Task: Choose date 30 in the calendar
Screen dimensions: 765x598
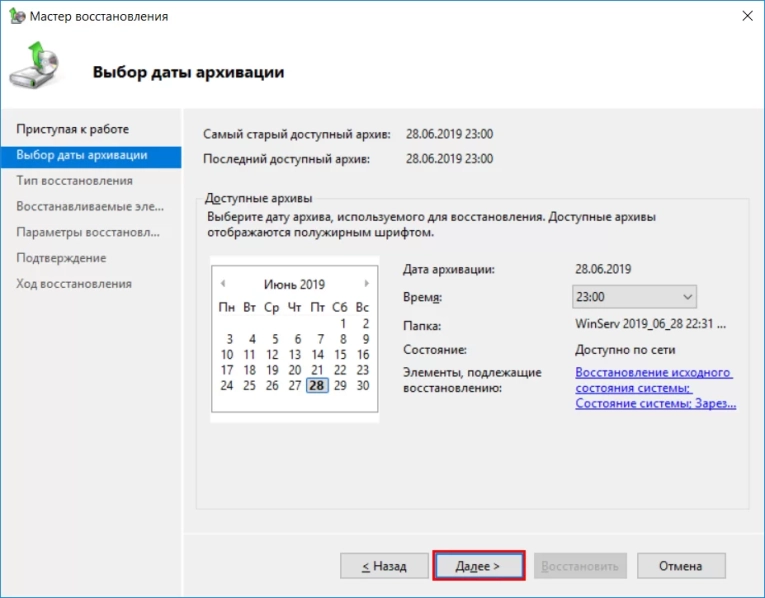Action: 363,386
